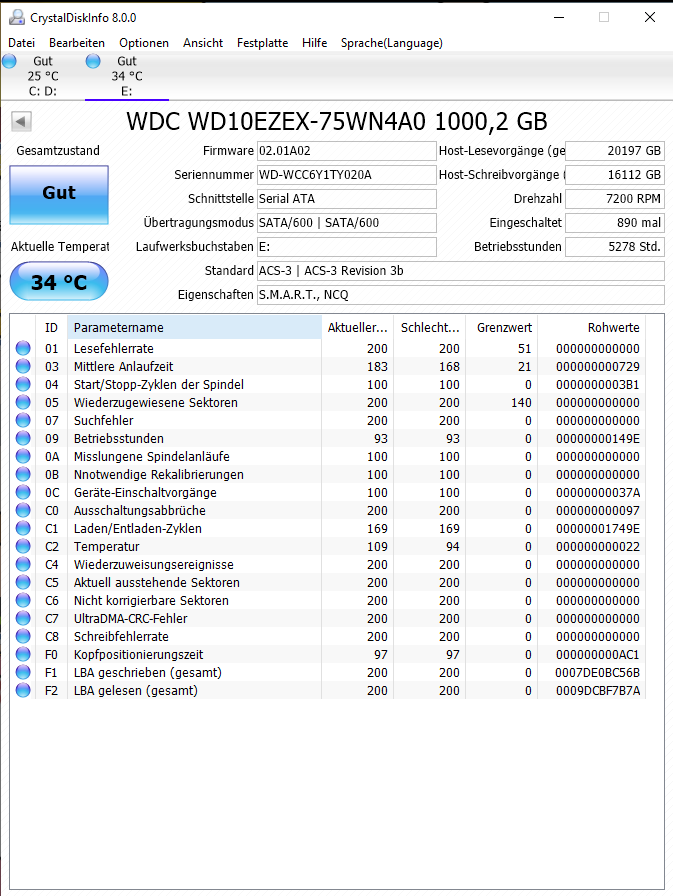Click the Firmware field 02.01A02
Image resolution: width=673 pixels, height=896 pixels.
coord(347,151)
